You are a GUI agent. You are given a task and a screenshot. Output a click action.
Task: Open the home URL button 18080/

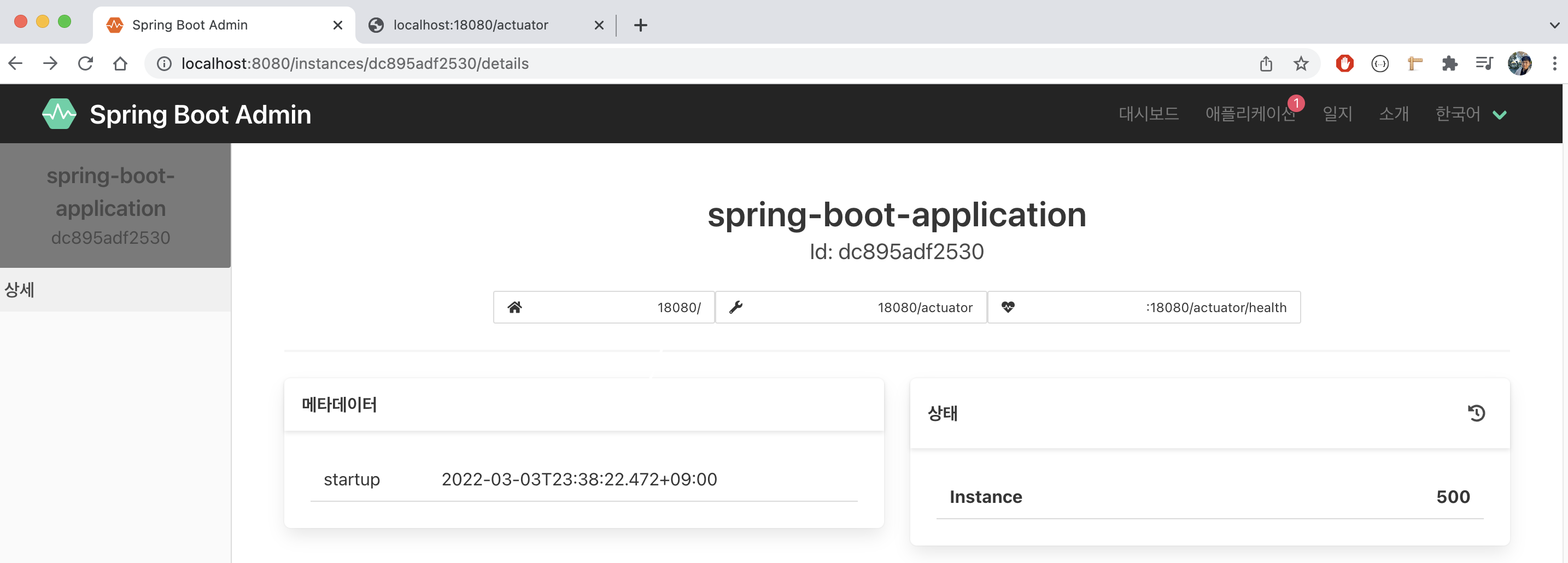point(603,307)
